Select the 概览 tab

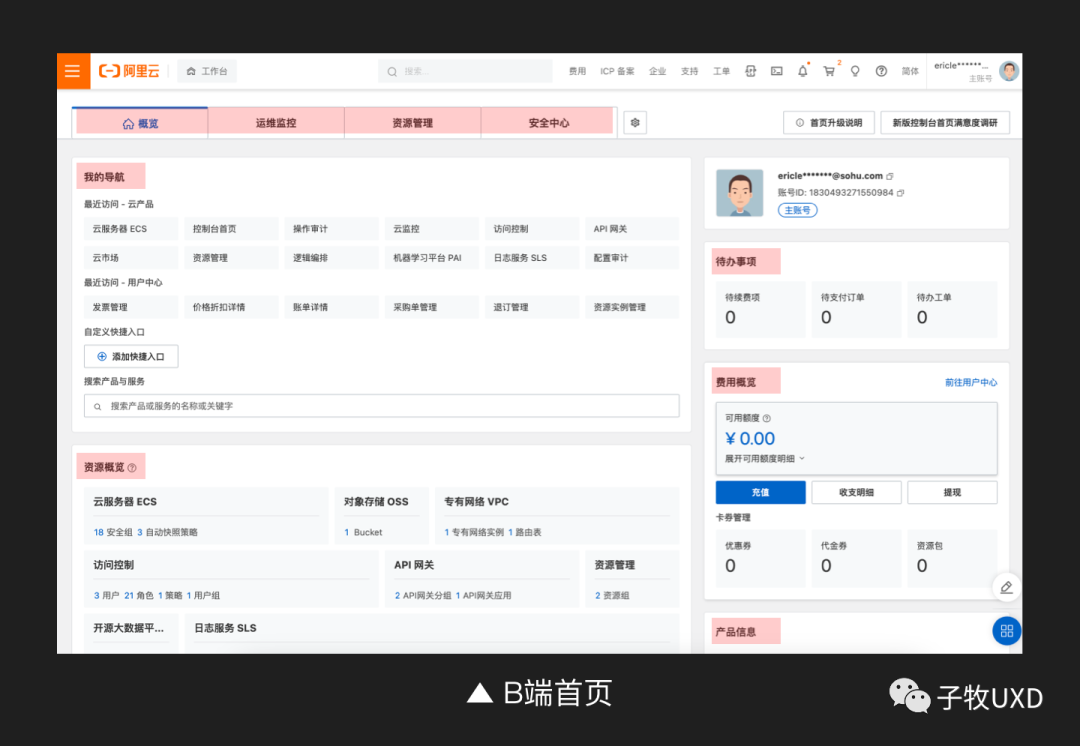click(140, 123)
